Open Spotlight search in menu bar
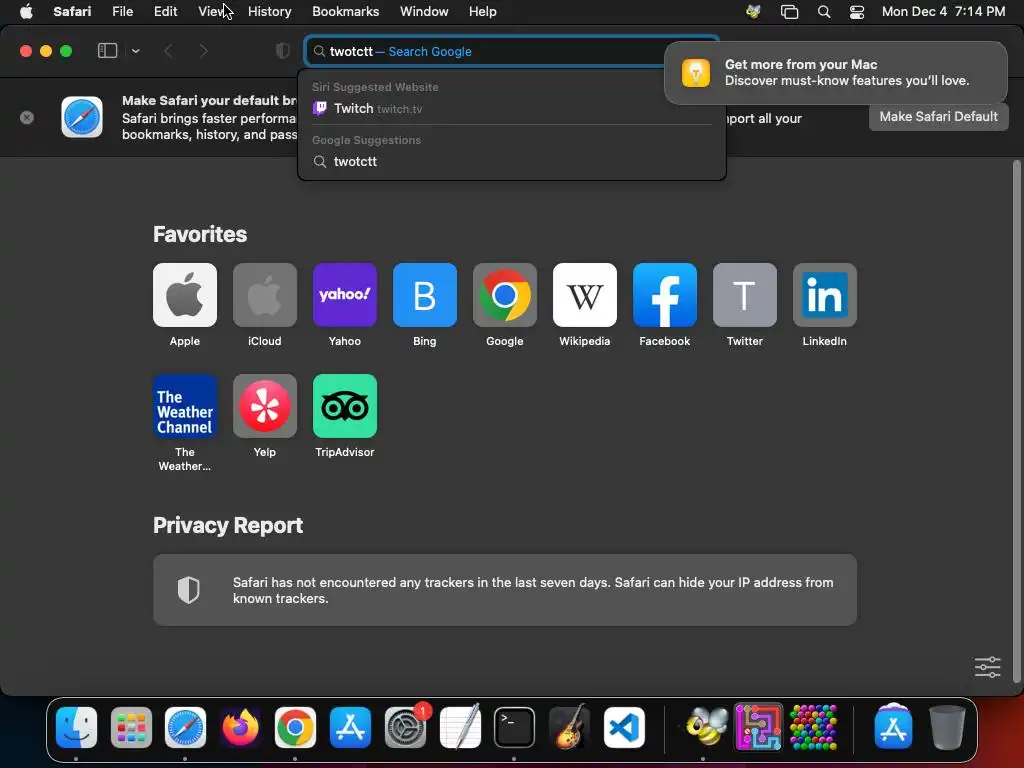The width and height of the screenshot is (1024, 768). pos(824,12)
